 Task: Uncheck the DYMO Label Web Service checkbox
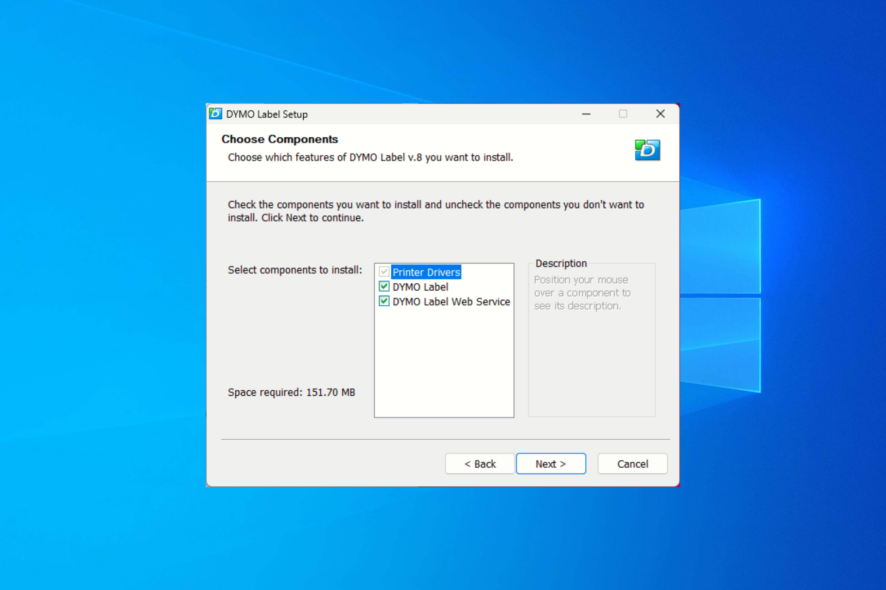coord(384,301)
